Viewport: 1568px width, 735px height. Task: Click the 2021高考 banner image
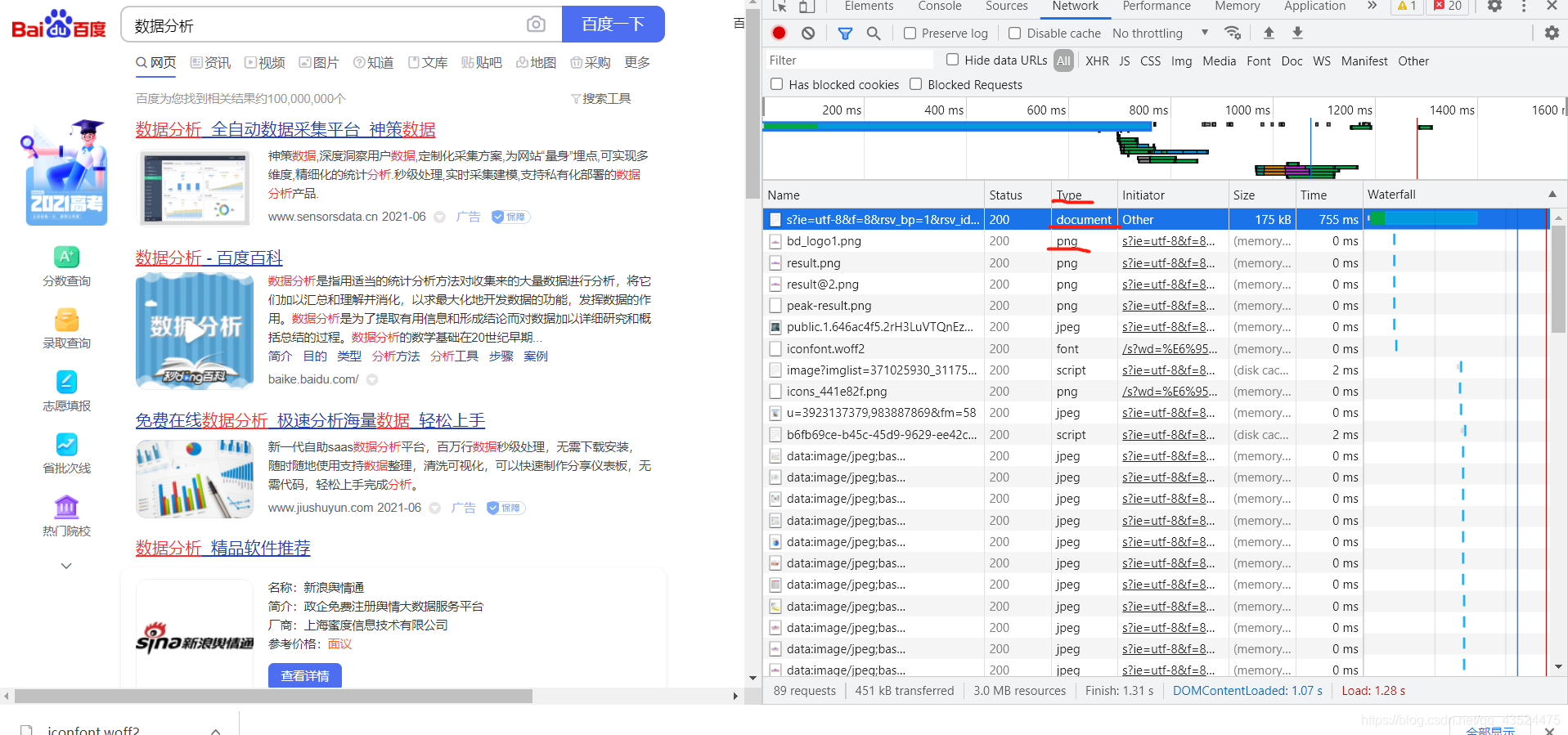(x=64, y=173)
